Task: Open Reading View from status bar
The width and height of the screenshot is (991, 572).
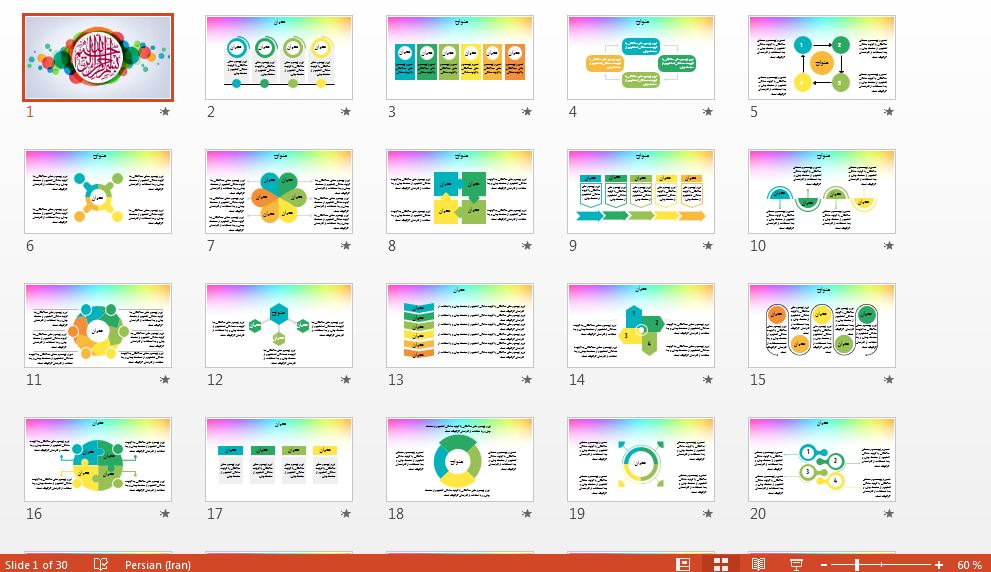Action: point(758,564)
